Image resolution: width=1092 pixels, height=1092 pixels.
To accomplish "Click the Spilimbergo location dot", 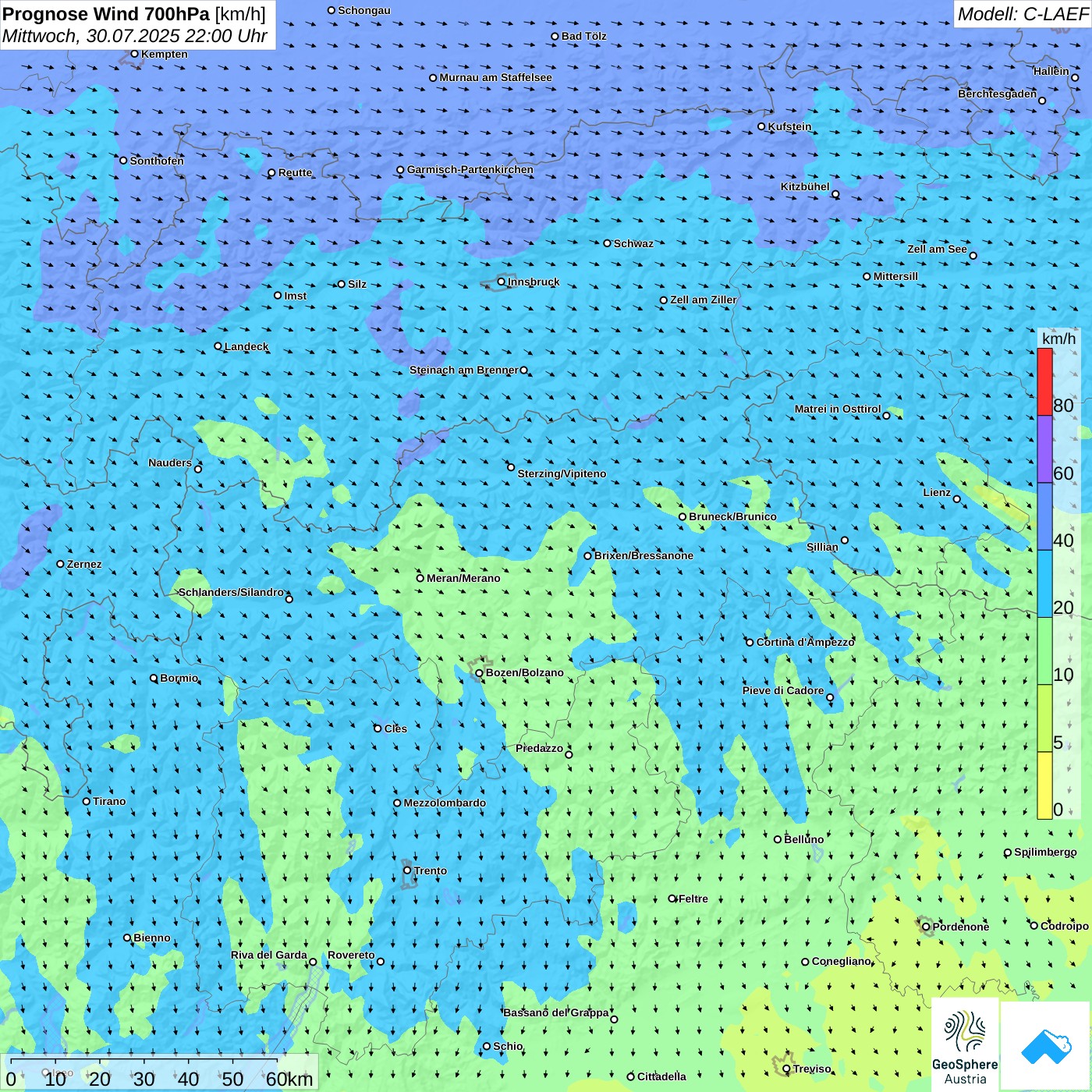I will (1008, 853).
